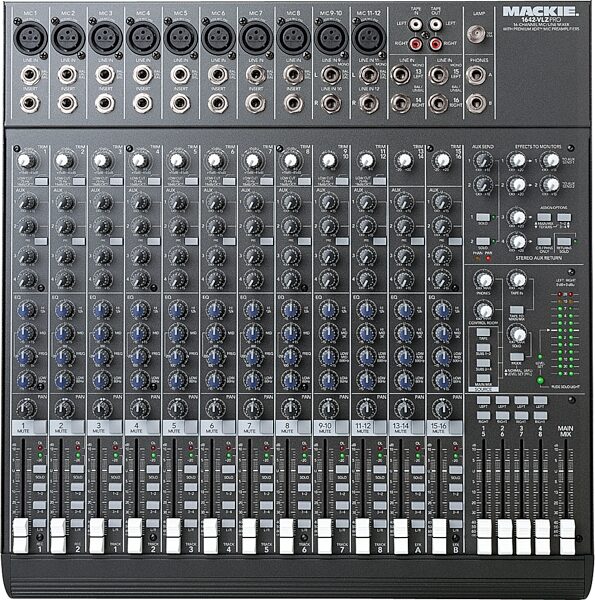The height and width of the screenshot is (600, 595).
Task: Click the PHONES level knob
Action: tap(484, 279)
